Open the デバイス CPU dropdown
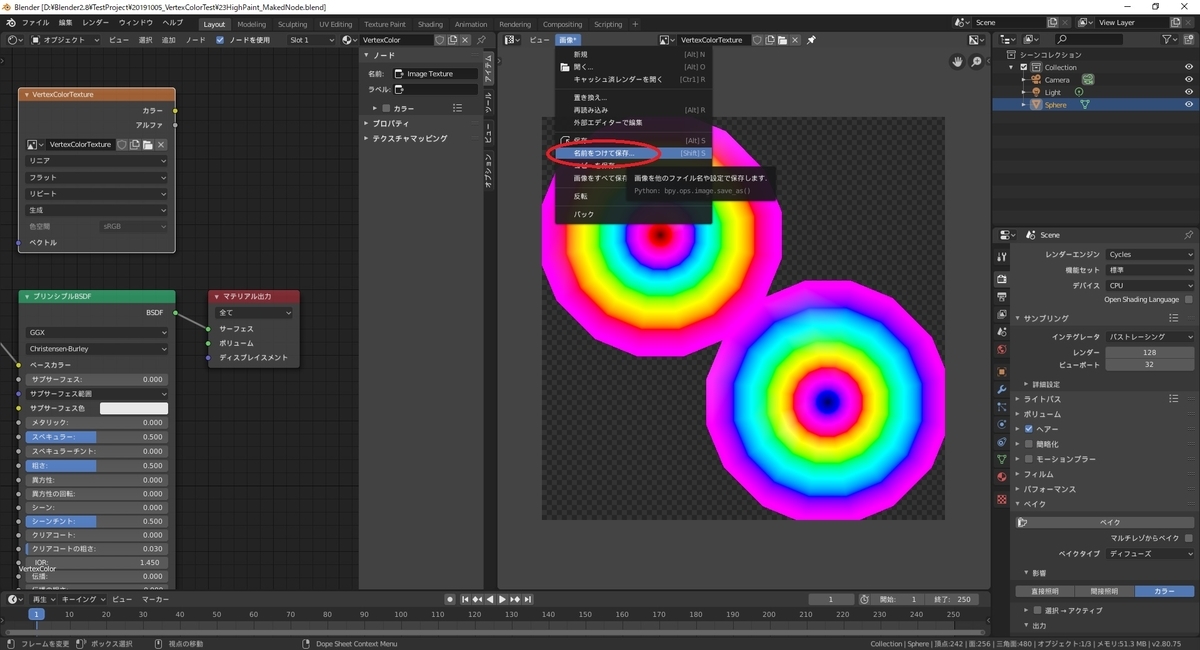 coord(1150,285)
